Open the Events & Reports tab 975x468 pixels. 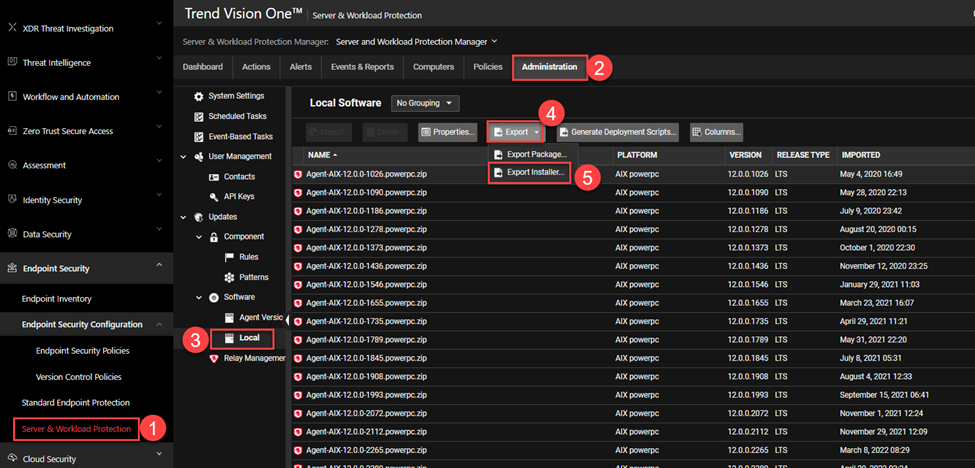coord(363,67)
